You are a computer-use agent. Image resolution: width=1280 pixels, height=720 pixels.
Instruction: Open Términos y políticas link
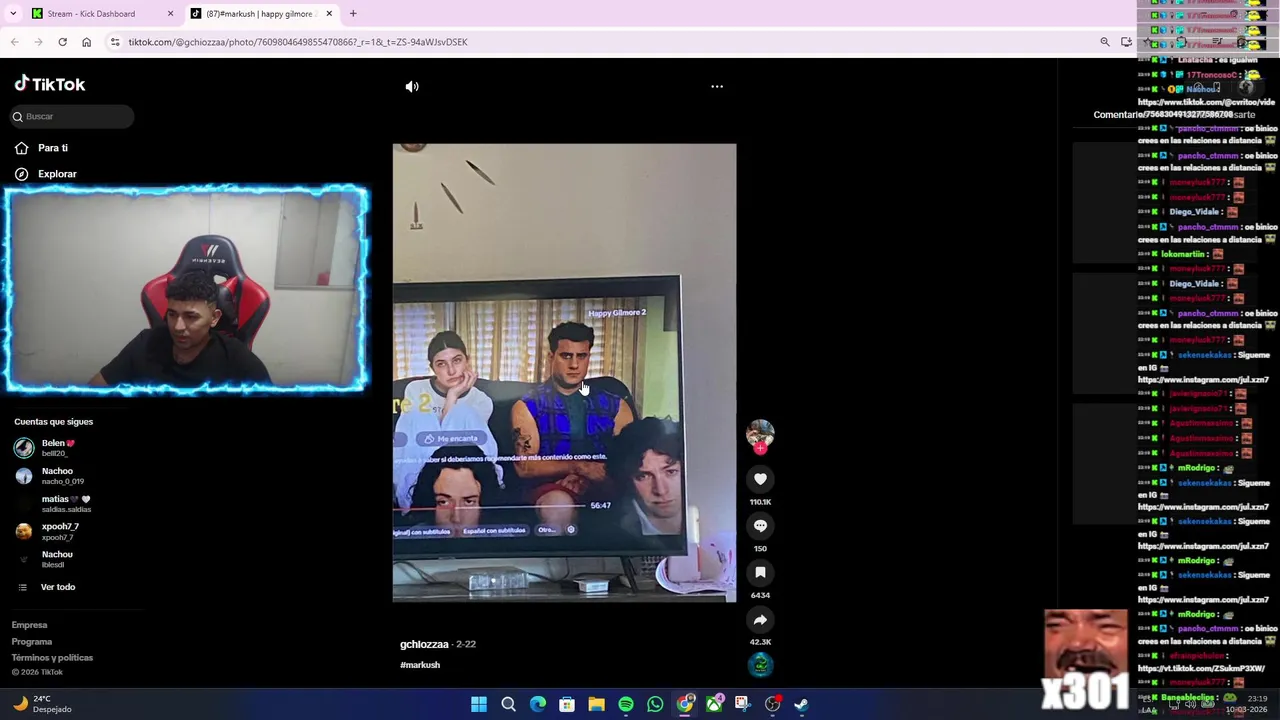tap(52, 657)
